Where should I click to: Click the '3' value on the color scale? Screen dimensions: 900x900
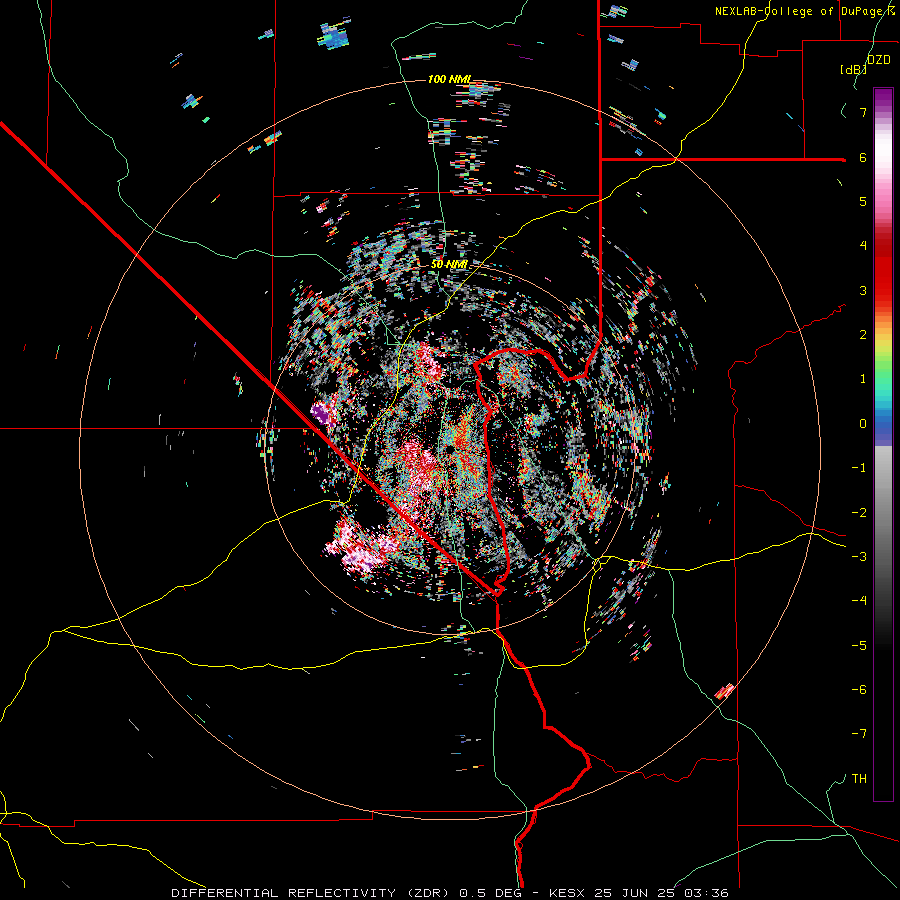[x=863, y=290]
